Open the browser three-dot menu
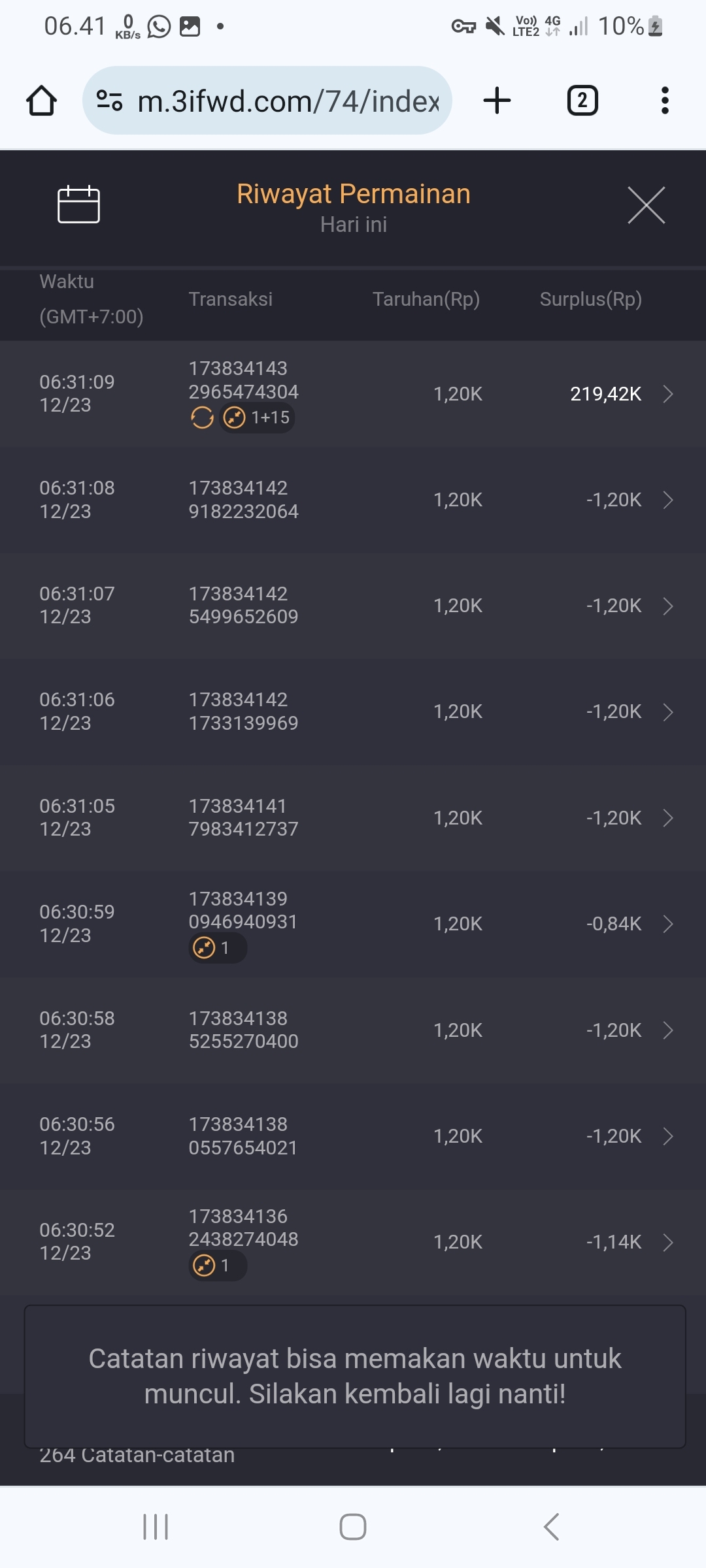The width and height of the screenshot is (706, 1568). pos(665,101)
